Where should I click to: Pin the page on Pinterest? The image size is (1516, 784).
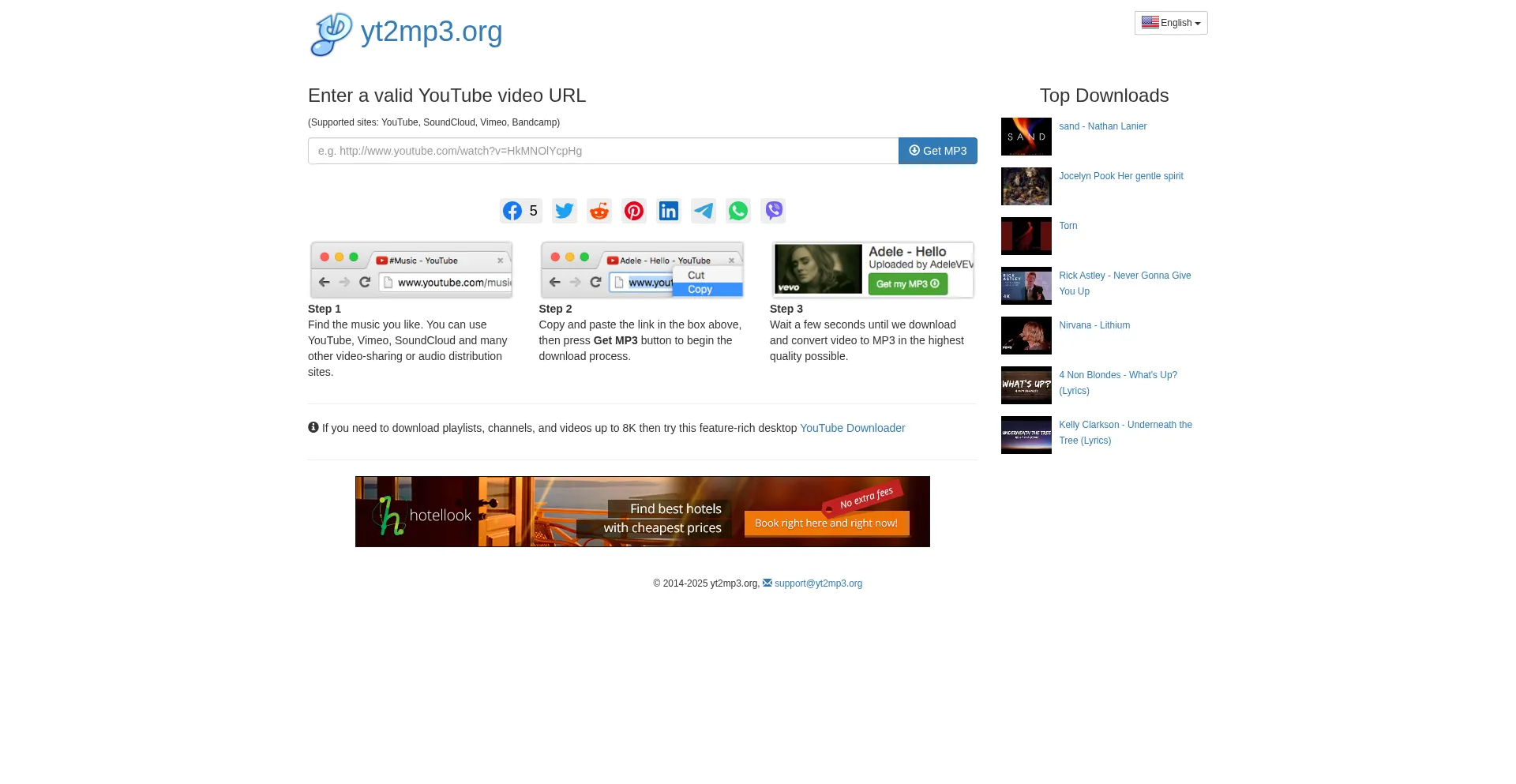point(633,211)
